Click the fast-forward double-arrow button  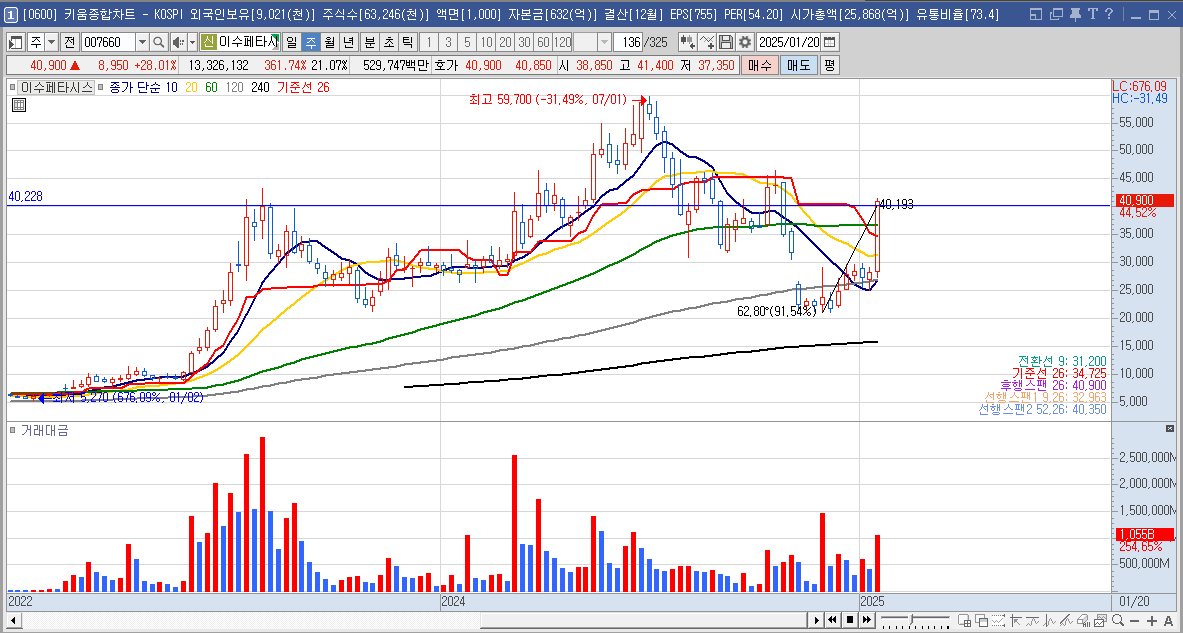(x=866, y=620)
